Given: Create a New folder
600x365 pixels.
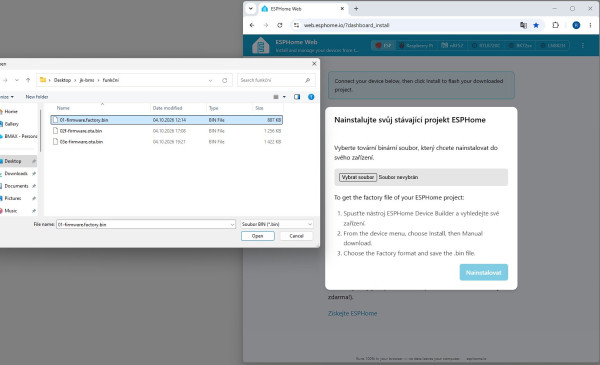Looking at the screenshot, I should tap(37, 97).
